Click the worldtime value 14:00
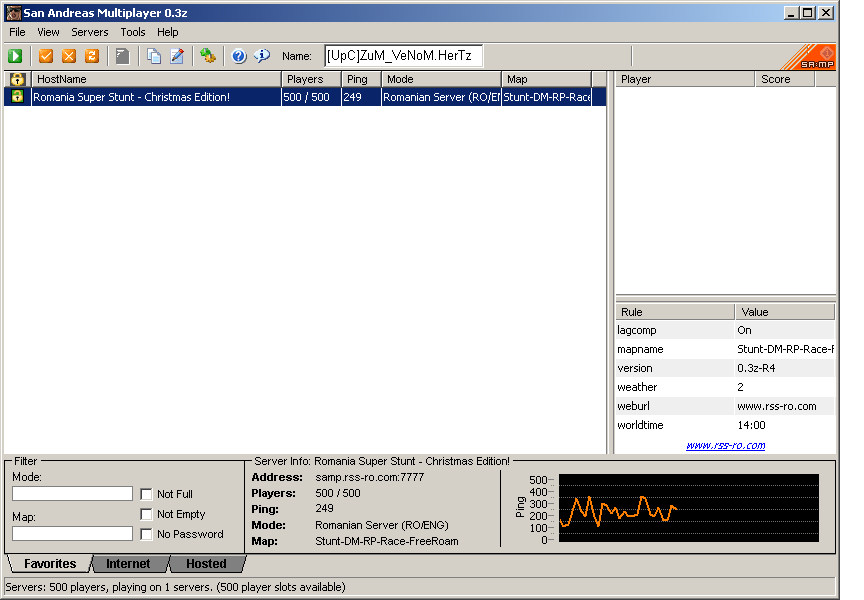Image resolution: width=864 pixels, height=600 pixels. click(x=751, y=425)
